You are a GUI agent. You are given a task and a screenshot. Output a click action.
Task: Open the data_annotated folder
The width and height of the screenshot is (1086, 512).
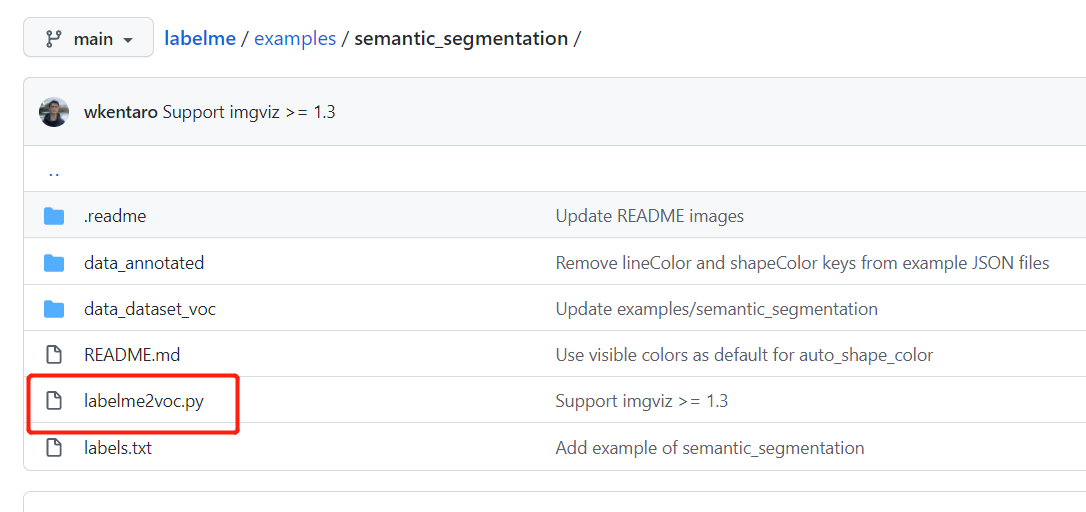144,263
